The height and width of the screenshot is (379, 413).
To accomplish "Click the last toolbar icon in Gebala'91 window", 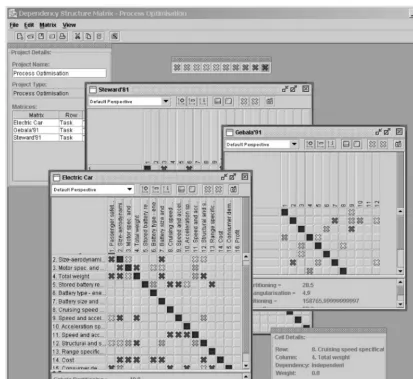I will (398, 144).
